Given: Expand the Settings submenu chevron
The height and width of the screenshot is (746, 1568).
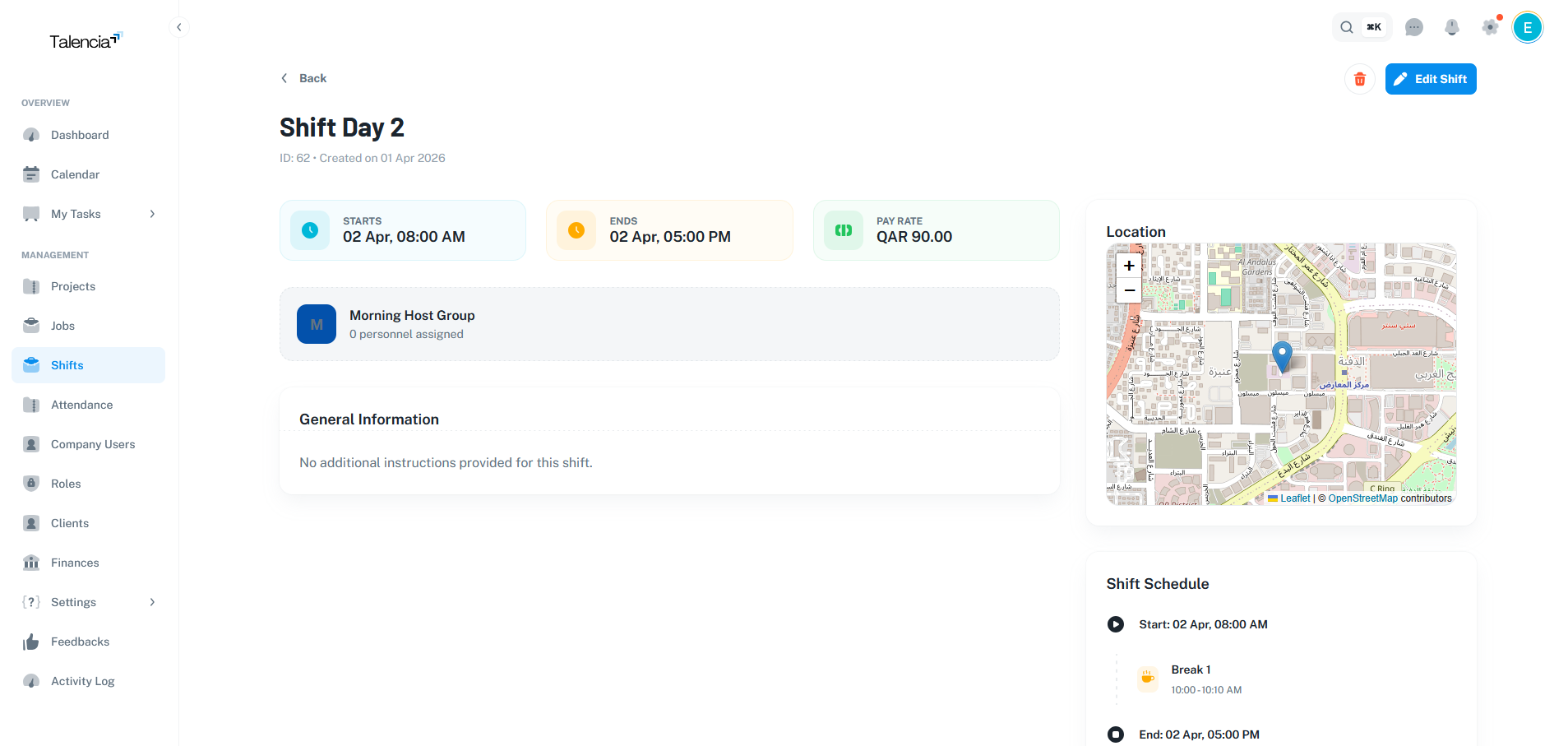Looking at the screenshot, I should 152,602.
